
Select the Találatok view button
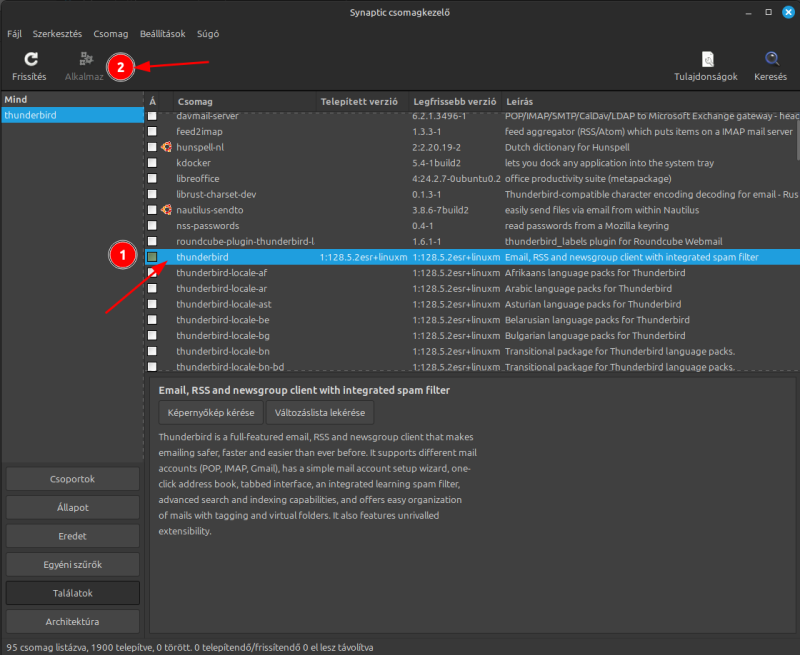[72, 593]
